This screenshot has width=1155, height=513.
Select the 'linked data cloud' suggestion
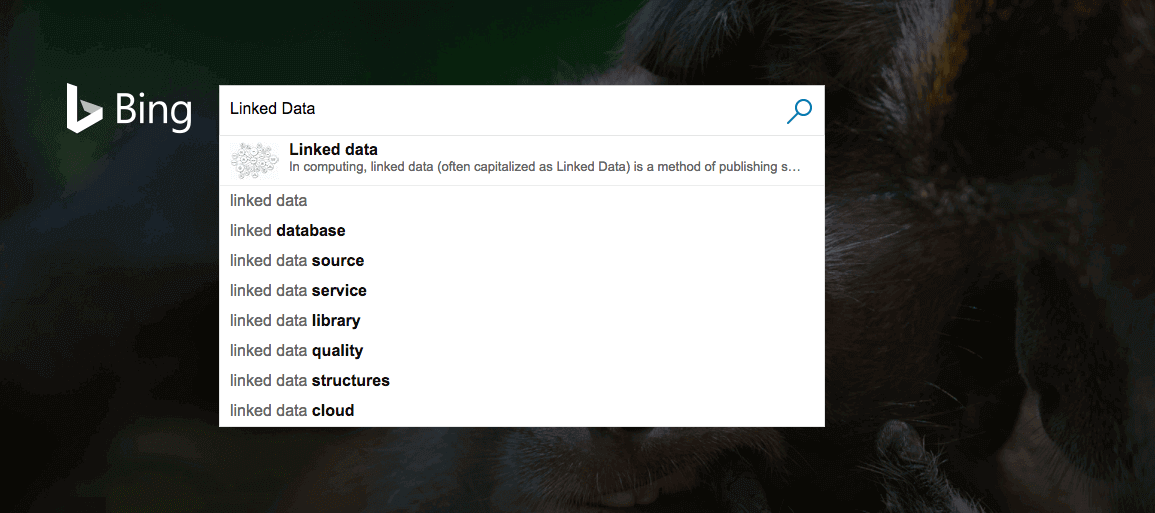(292, 411)
